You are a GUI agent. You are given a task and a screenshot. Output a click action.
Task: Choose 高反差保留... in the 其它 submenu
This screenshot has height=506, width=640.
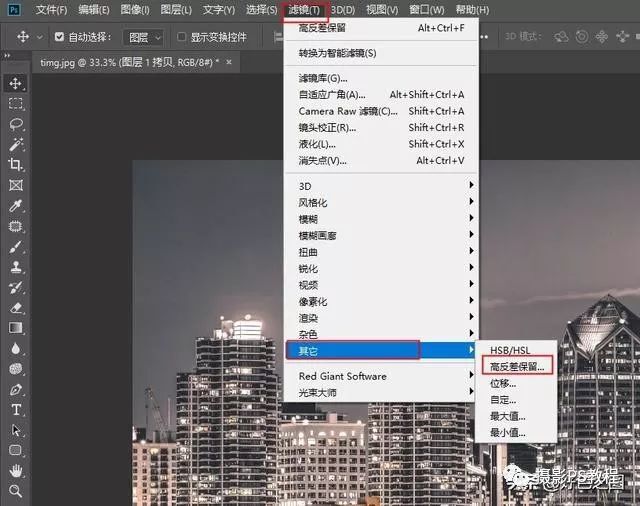(517, 367)
